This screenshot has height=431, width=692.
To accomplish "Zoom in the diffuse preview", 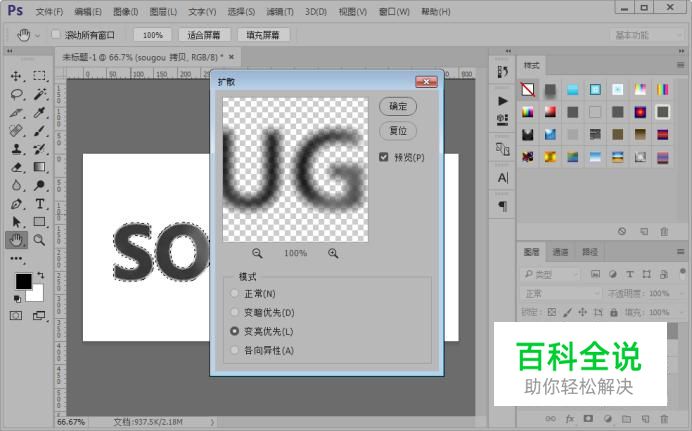I will coord(333,253).
